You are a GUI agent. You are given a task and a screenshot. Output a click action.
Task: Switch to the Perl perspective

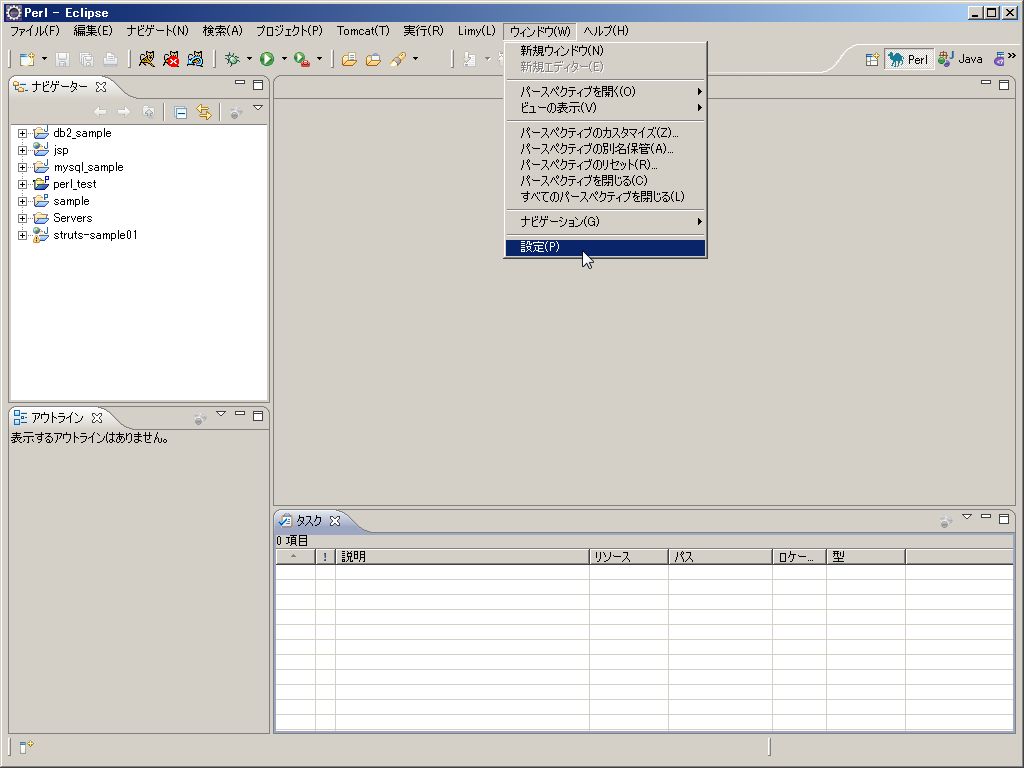908,59
